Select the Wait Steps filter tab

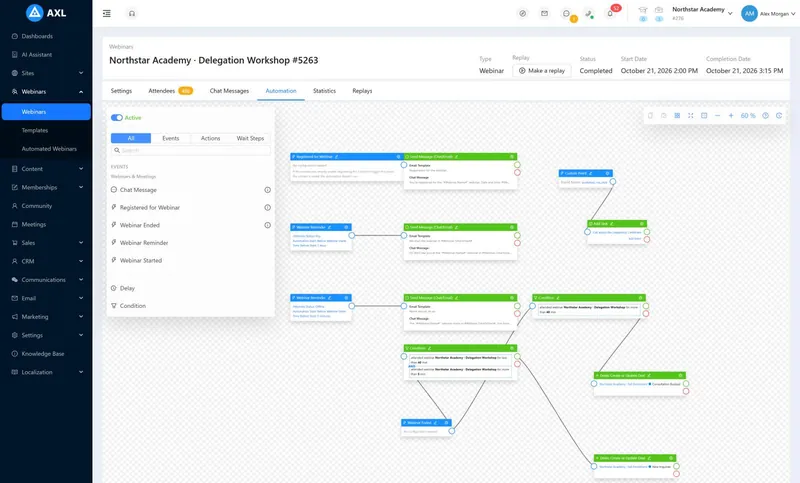250,138
